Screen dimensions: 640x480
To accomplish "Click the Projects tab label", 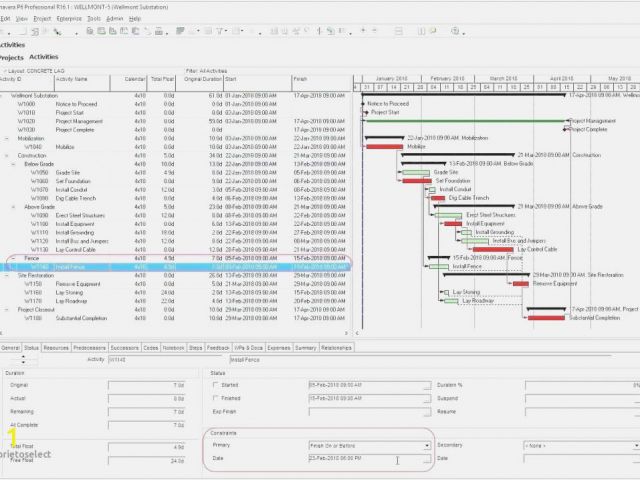I will (x=11, y=57).
